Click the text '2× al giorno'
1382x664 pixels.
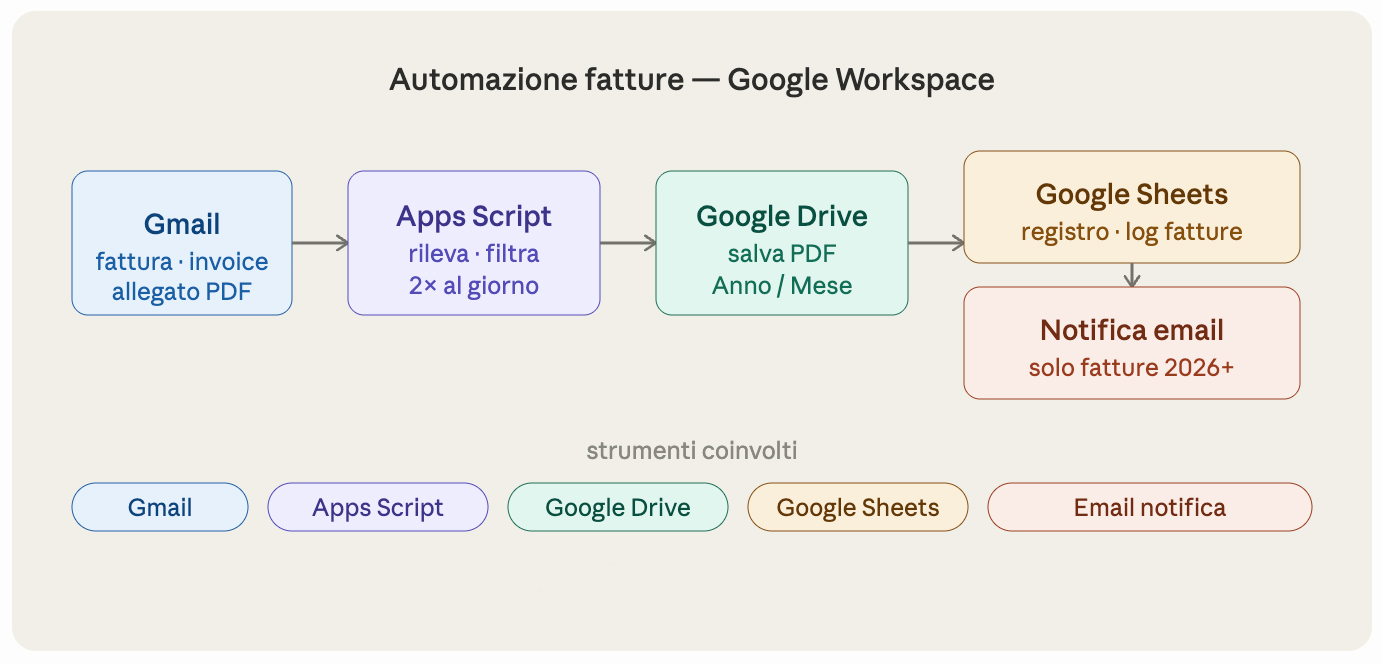pos(474,286)
